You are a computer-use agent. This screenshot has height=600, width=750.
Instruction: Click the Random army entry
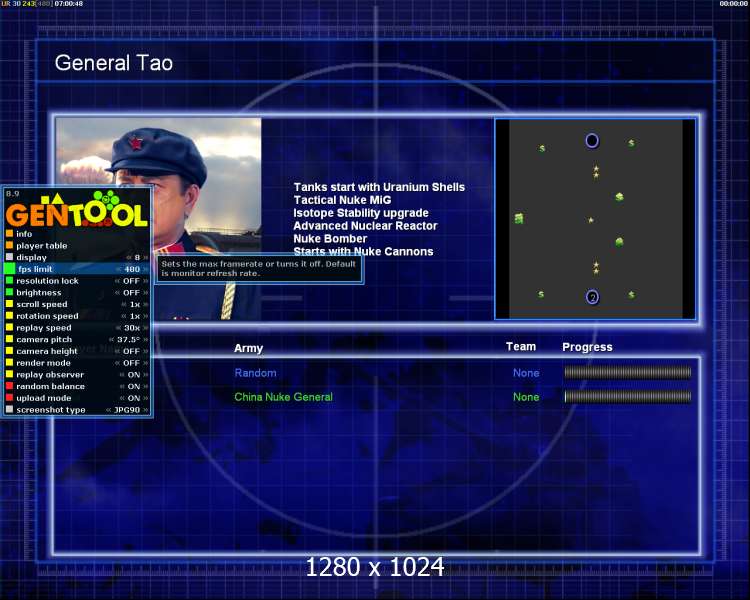[255, 373]
